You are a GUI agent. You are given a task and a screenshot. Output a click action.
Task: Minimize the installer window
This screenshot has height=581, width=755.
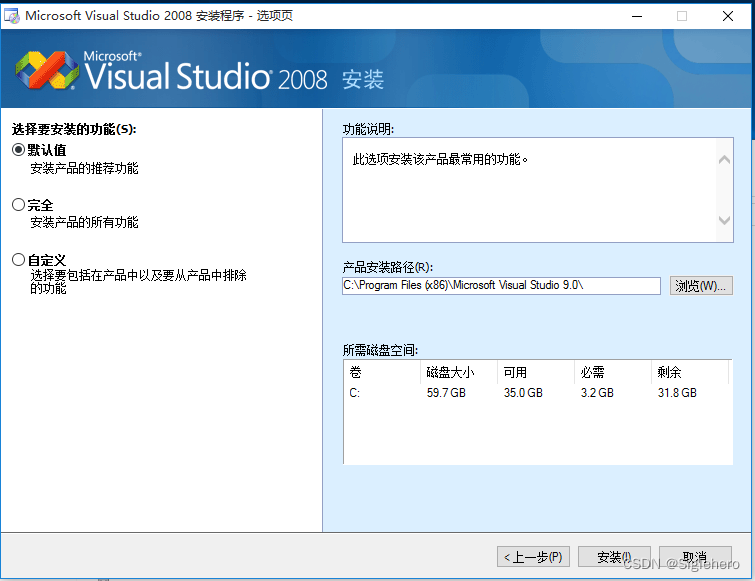tap(636, 16)
